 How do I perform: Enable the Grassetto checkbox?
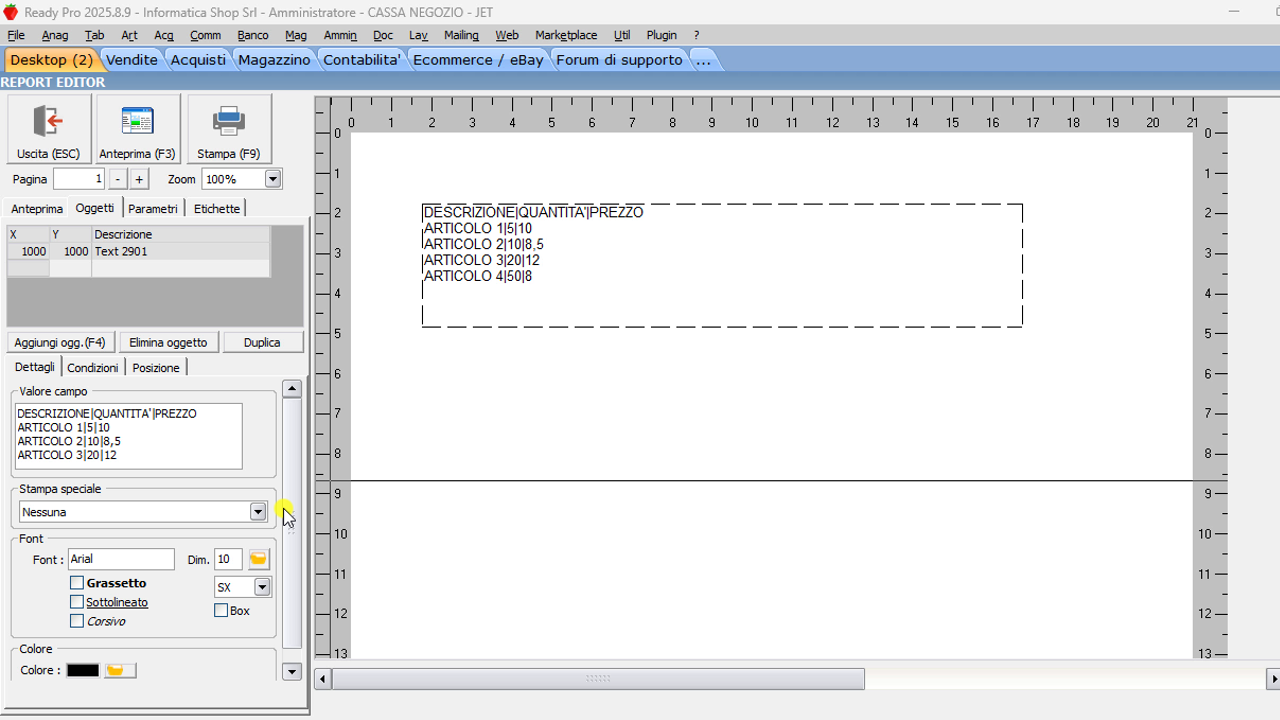(77, 583)
